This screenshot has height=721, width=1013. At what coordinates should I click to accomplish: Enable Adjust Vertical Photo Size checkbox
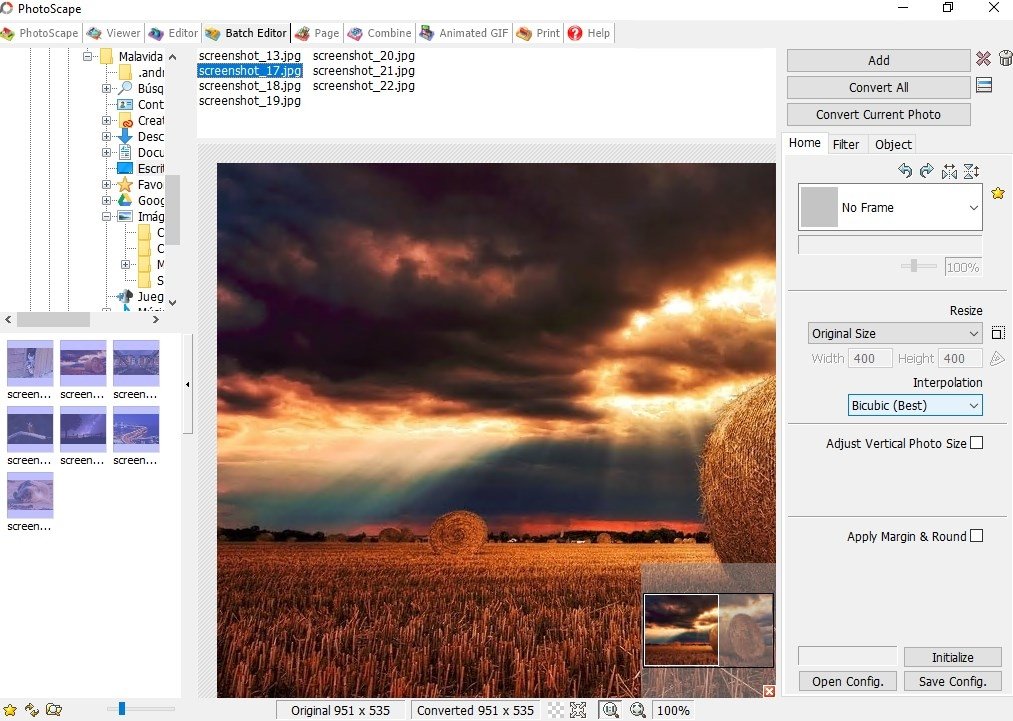(976, 443)
